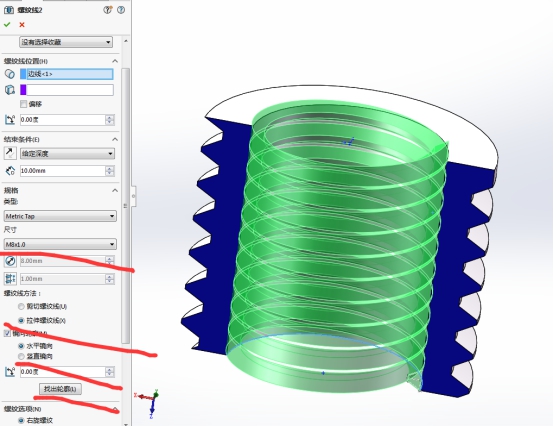Select the 拉伸螺纹线 extrude thread radio
Screen dimensions: 554x426
tap(21, 320)
